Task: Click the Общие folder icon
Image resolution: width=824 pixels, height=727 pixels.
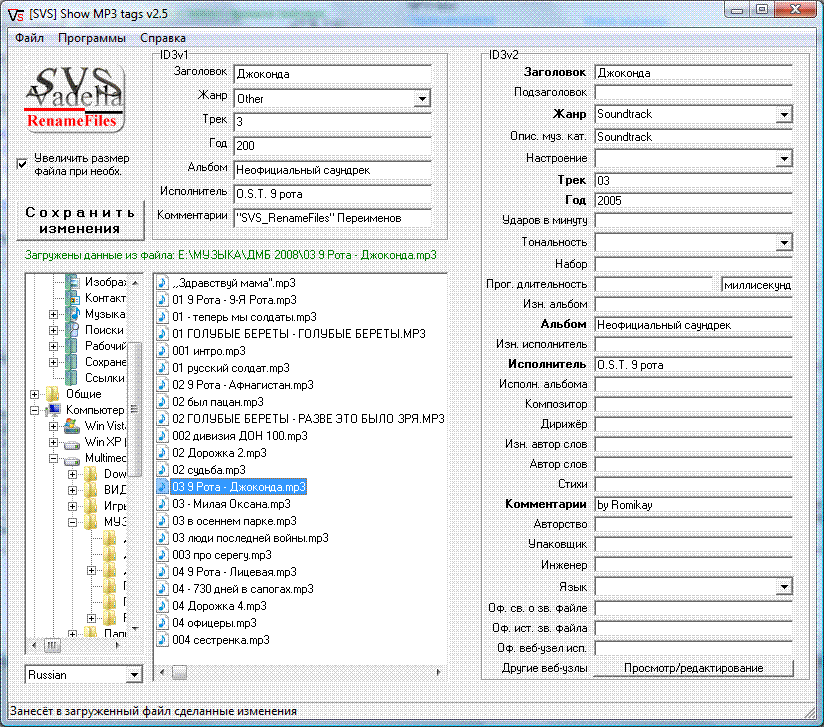Action: click(x=53, y=394)
